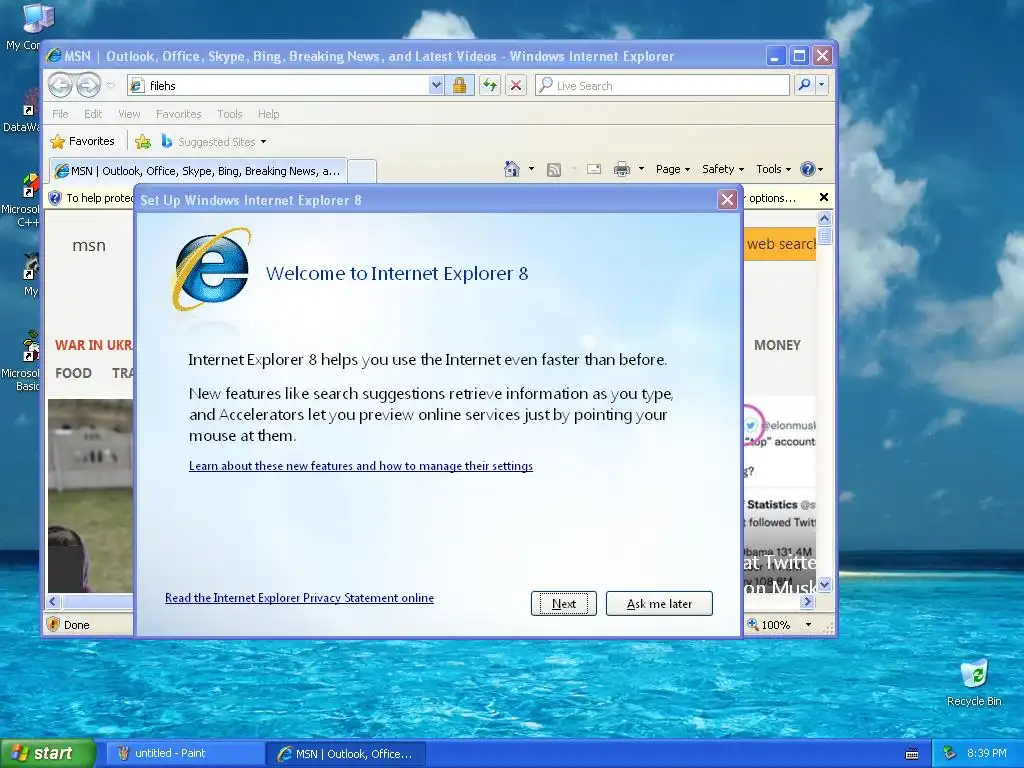This screenshot has height=768, width=1024.
Task: Open the File menu
Action: click(60, 114)
